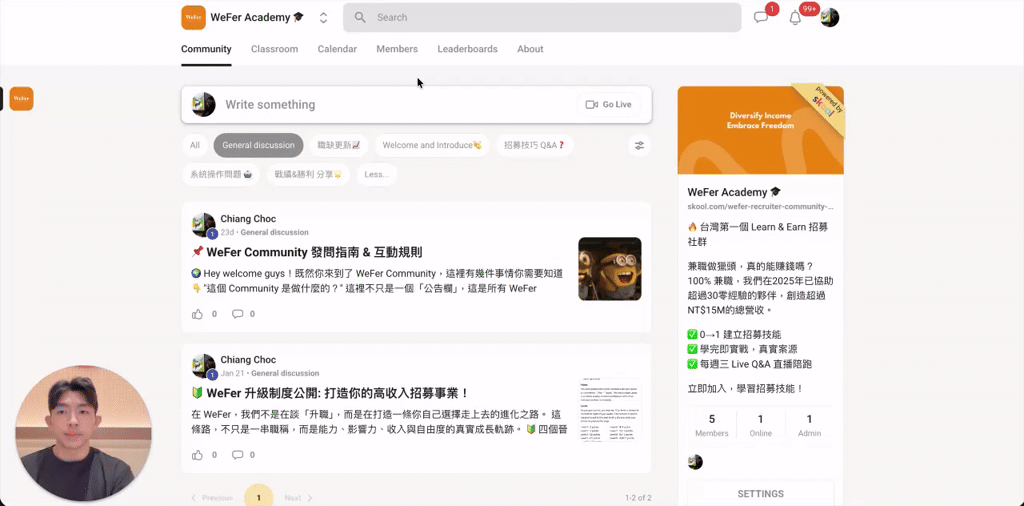
Task: Open the group switcher up-down arrows
Action: (323, 18)
